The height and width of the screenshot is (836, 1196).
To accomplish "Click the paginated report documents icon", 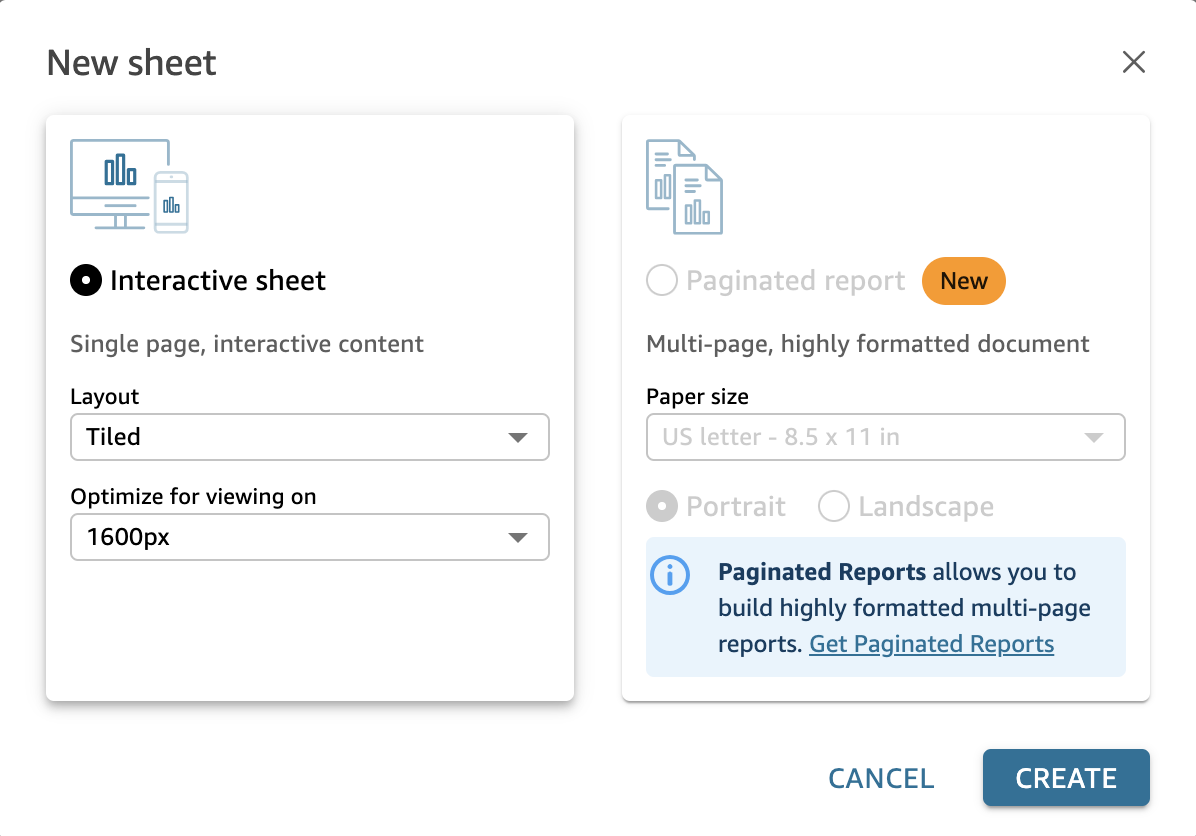I will (683, 186).
